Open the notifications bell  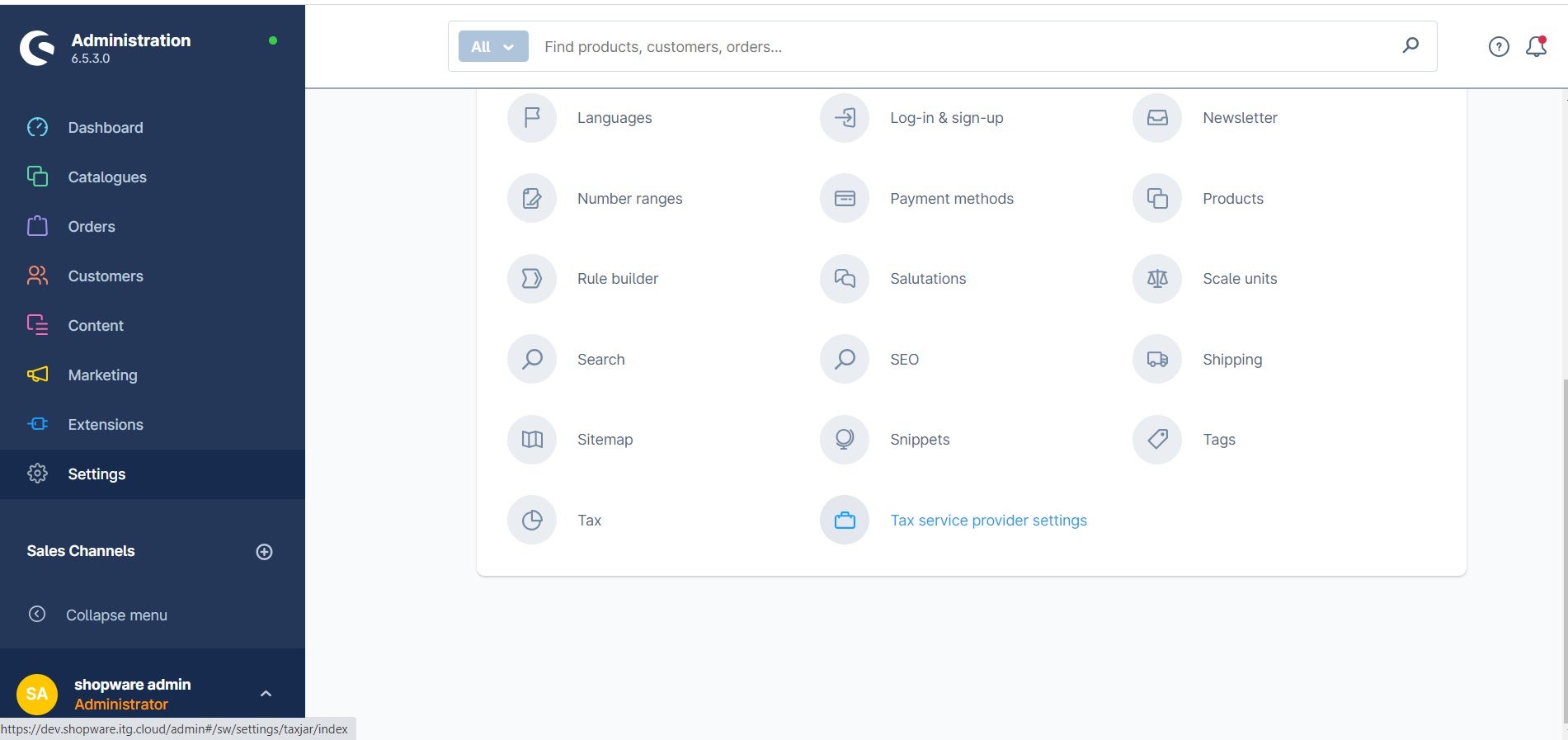(x=1536, y=47)
